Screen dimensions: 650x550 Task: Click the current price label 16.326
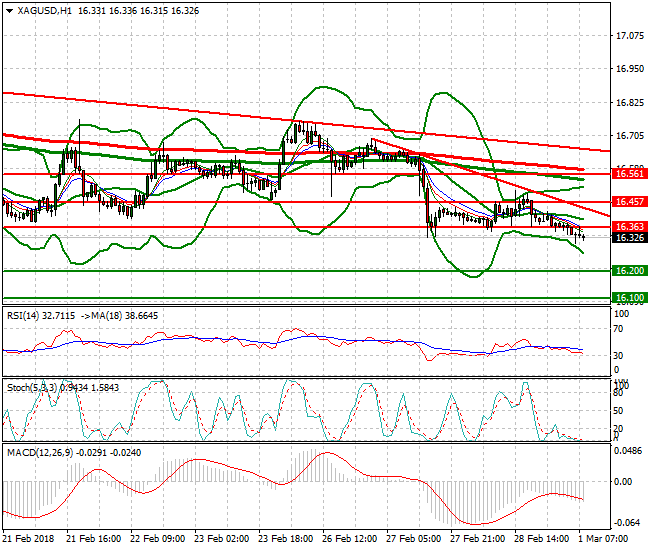click(x=630, y=237)
